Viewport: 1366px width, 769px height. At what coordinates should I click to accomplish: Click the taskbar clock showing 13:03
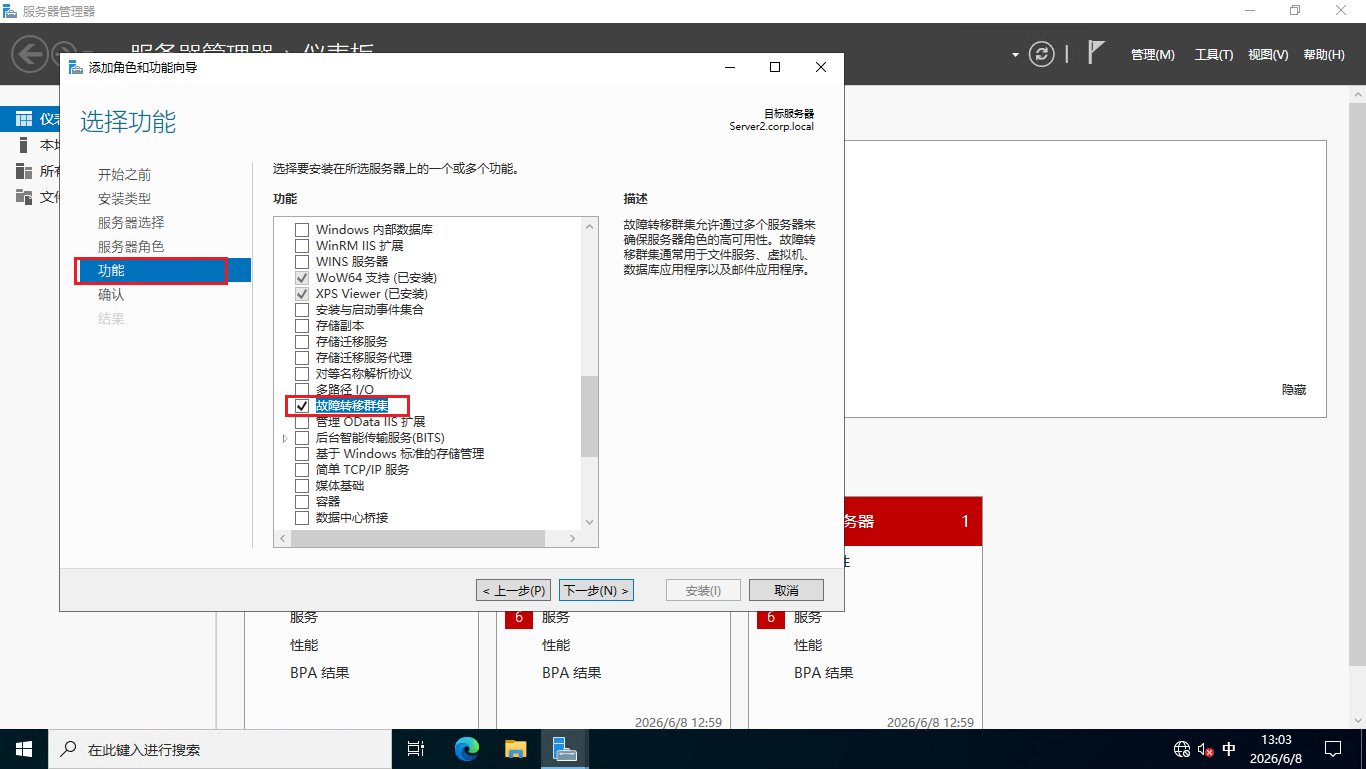point(1276,749)
